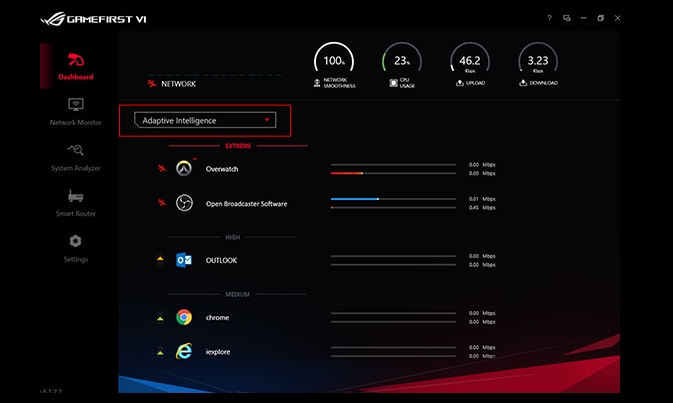The width and height of the screenshot is (673, 403).
Task: Click the Overwatch app icon
Action: pos(184,169)
